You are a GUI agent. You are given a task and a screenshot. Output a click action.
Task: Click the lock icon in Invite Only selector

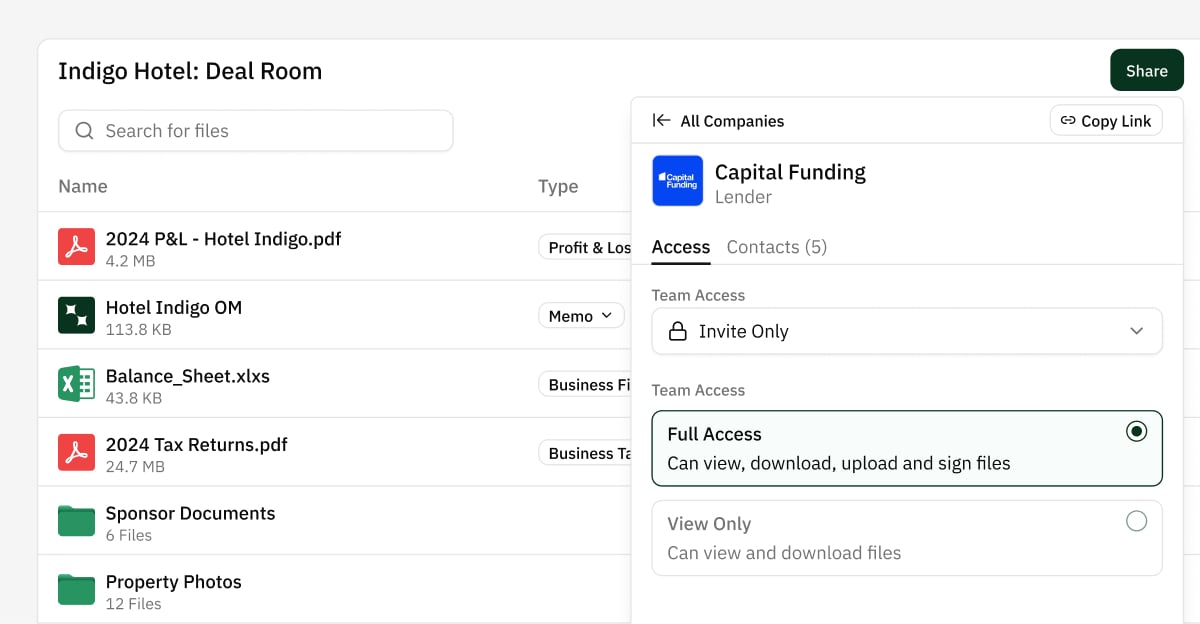click(678, 331)
